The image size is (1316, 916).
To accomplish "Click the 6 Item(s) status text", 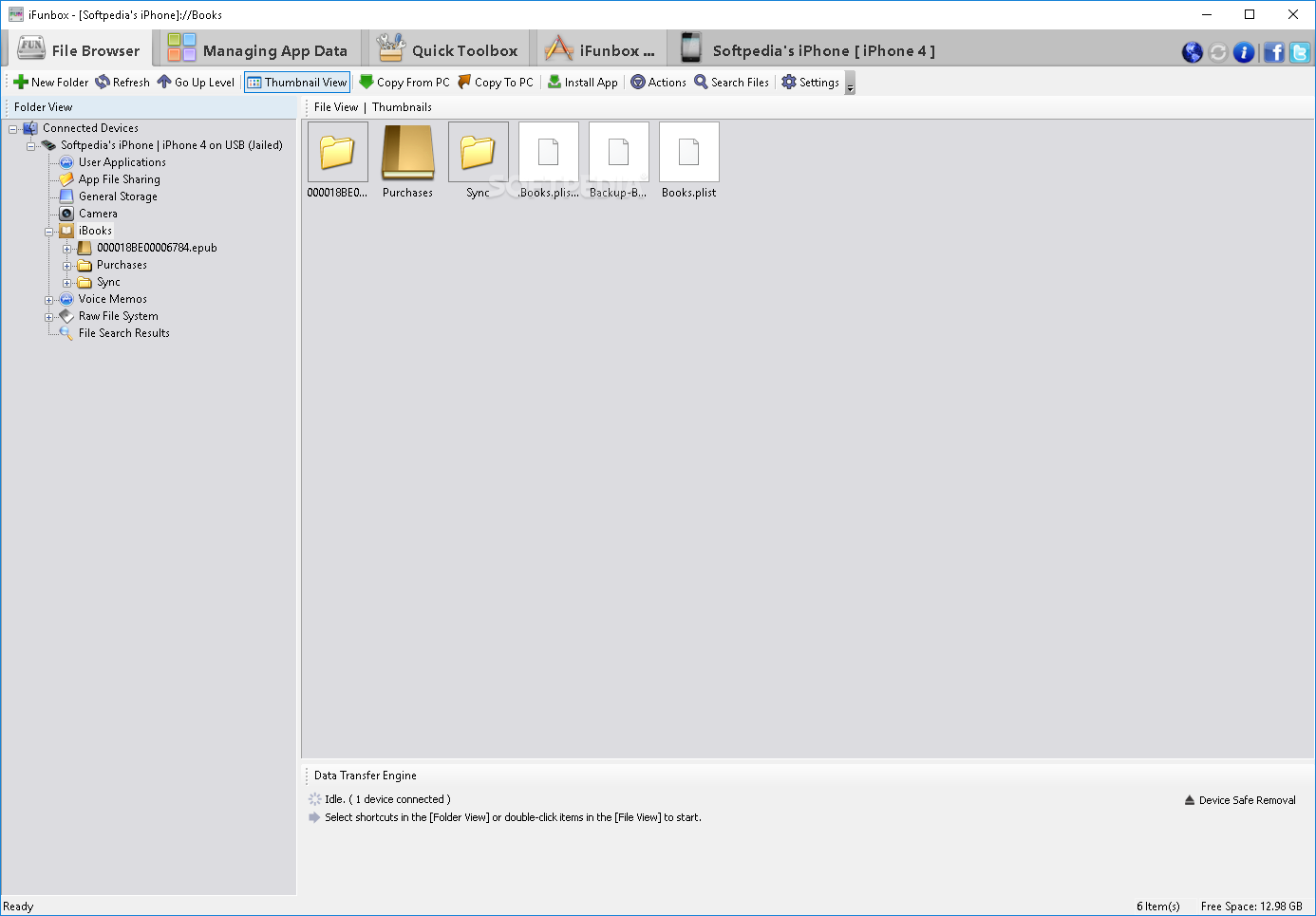I will point(1157,907).
